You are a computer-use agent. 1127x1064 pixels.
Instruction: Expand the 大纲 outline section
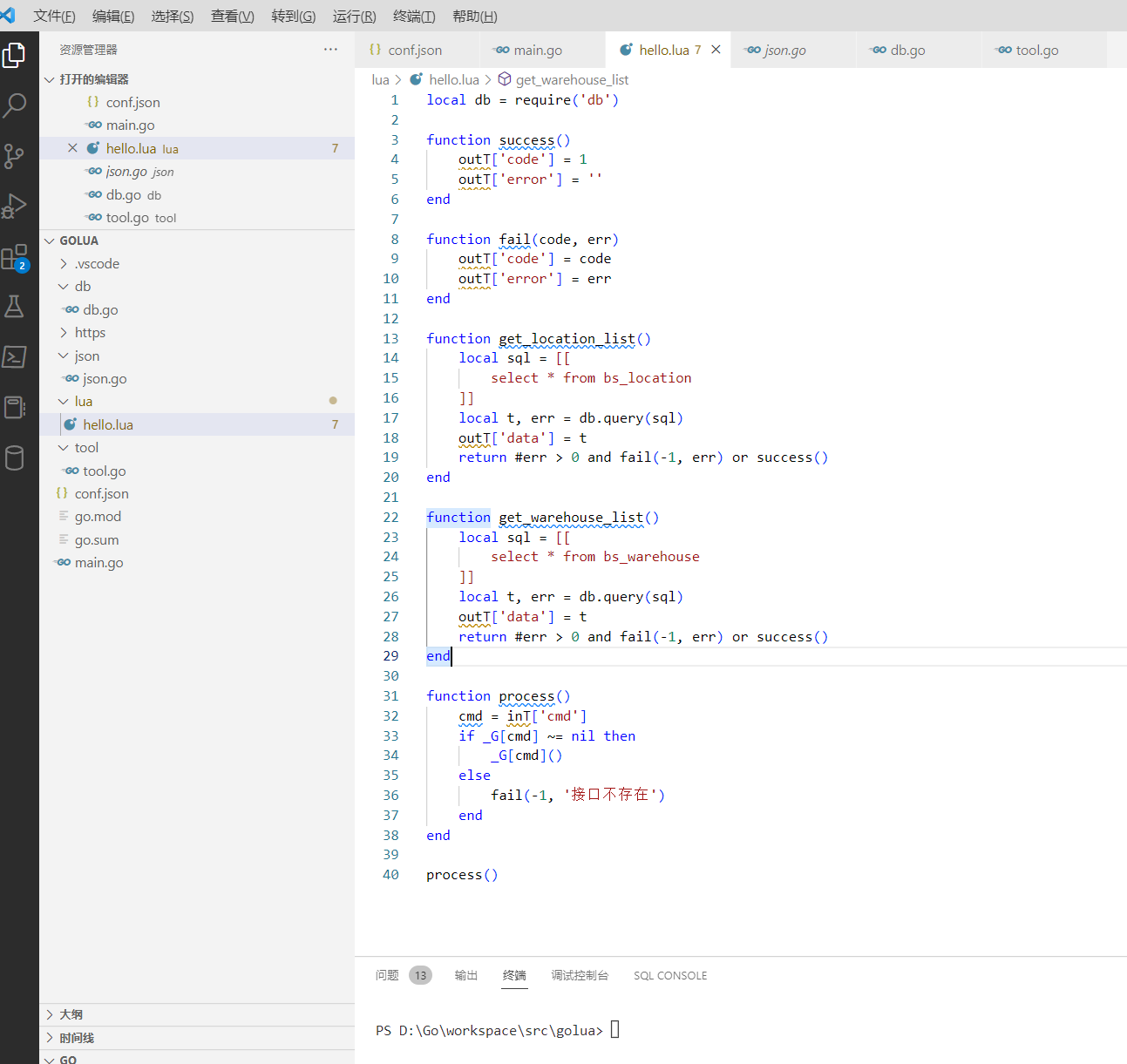coord(50,1014)
